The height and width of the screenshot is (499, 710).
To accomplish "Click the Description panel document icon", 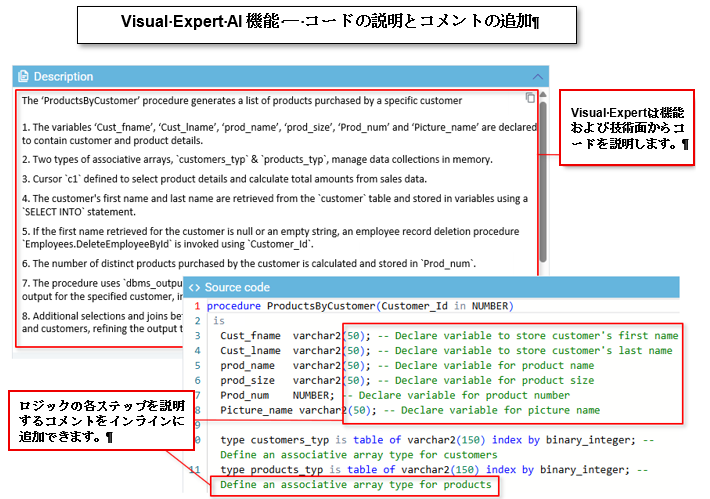I will (x=24, y=76).
